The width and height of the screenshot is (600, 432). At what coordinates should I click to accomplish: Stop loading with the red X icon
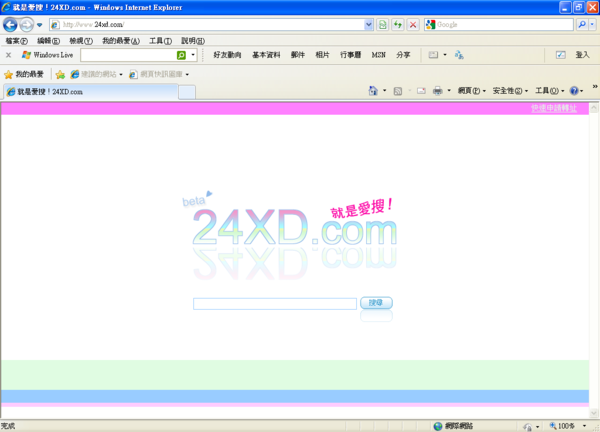tap(413, 24)
